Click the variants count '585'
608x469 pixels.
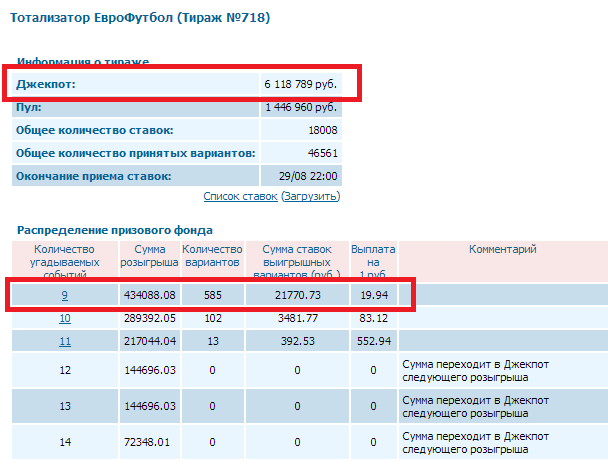click(x=213, y=295)
